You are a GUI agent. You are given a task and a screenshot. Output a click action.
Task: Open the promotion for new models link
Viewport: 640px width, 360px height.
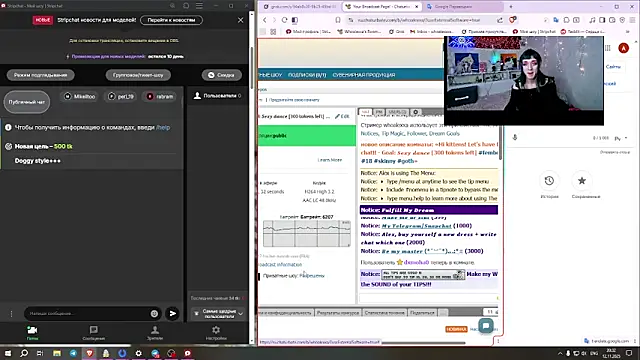(109, 56)
